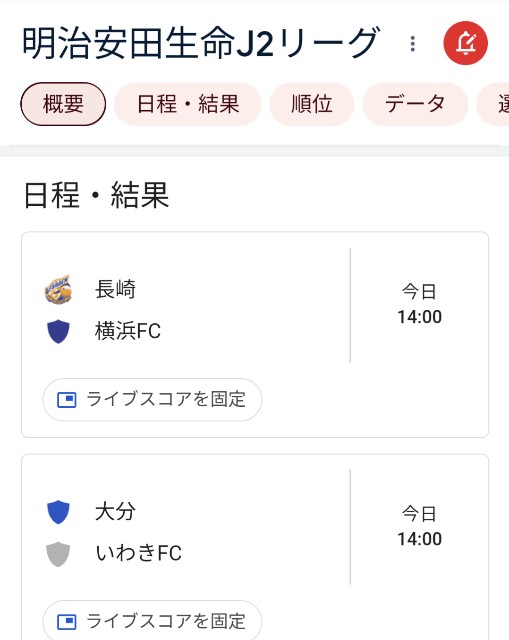Click the 明治安田生命J2リーグ title heading
Viewport: 509px width, 640px height.
[x=201, y=42]
